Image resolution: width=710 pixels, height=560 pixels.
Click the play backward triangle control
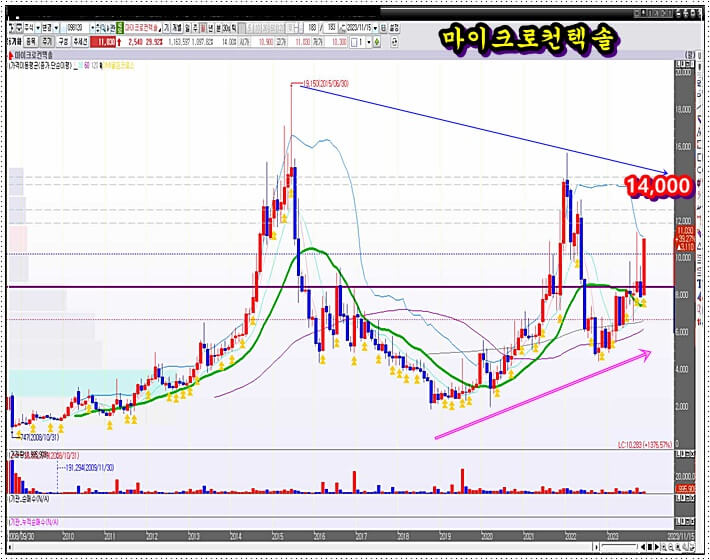(643, 547)
